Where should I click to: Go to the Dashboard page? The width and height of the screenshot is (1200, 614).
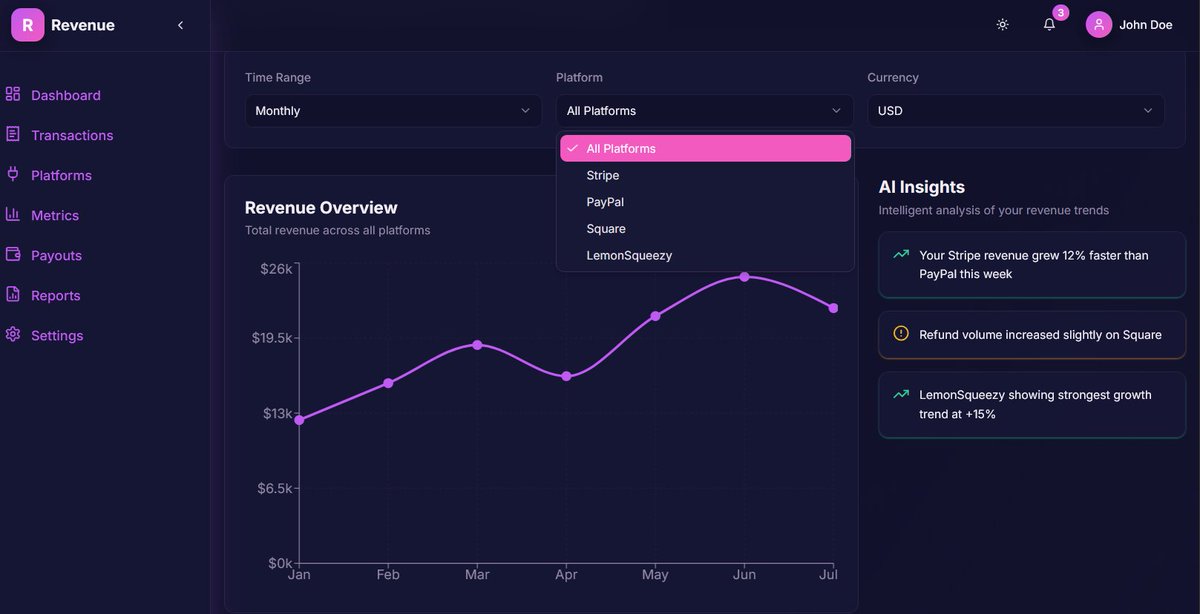pyautogui.click(x=66, y=95)
